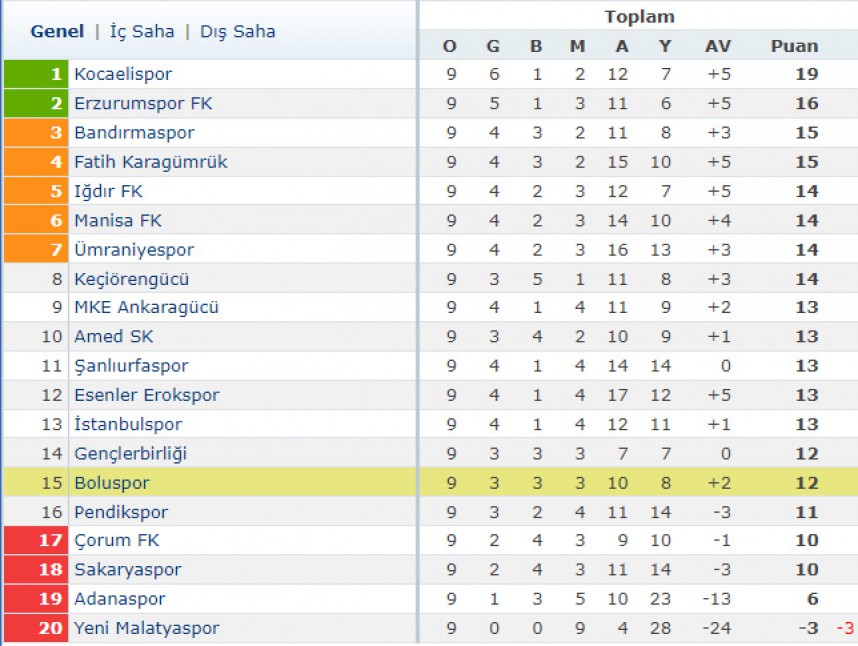This screenshot has height=646, width=858.
Task: Open the Kocaelispor team link
Action: (123, 74)
